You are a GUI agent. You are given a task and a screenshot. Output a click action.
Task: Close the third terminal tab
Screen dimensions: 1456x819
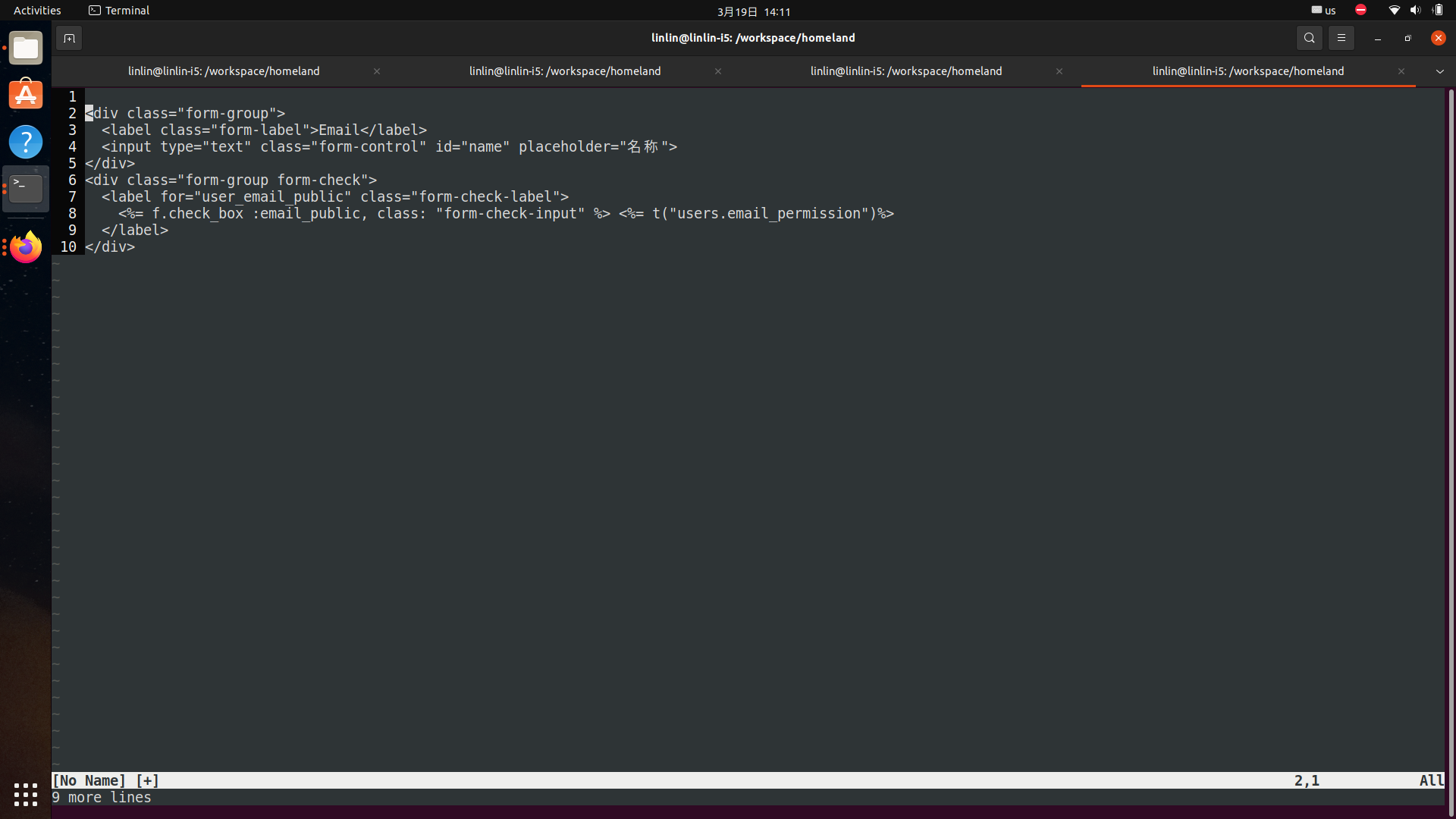(1059, 71)
